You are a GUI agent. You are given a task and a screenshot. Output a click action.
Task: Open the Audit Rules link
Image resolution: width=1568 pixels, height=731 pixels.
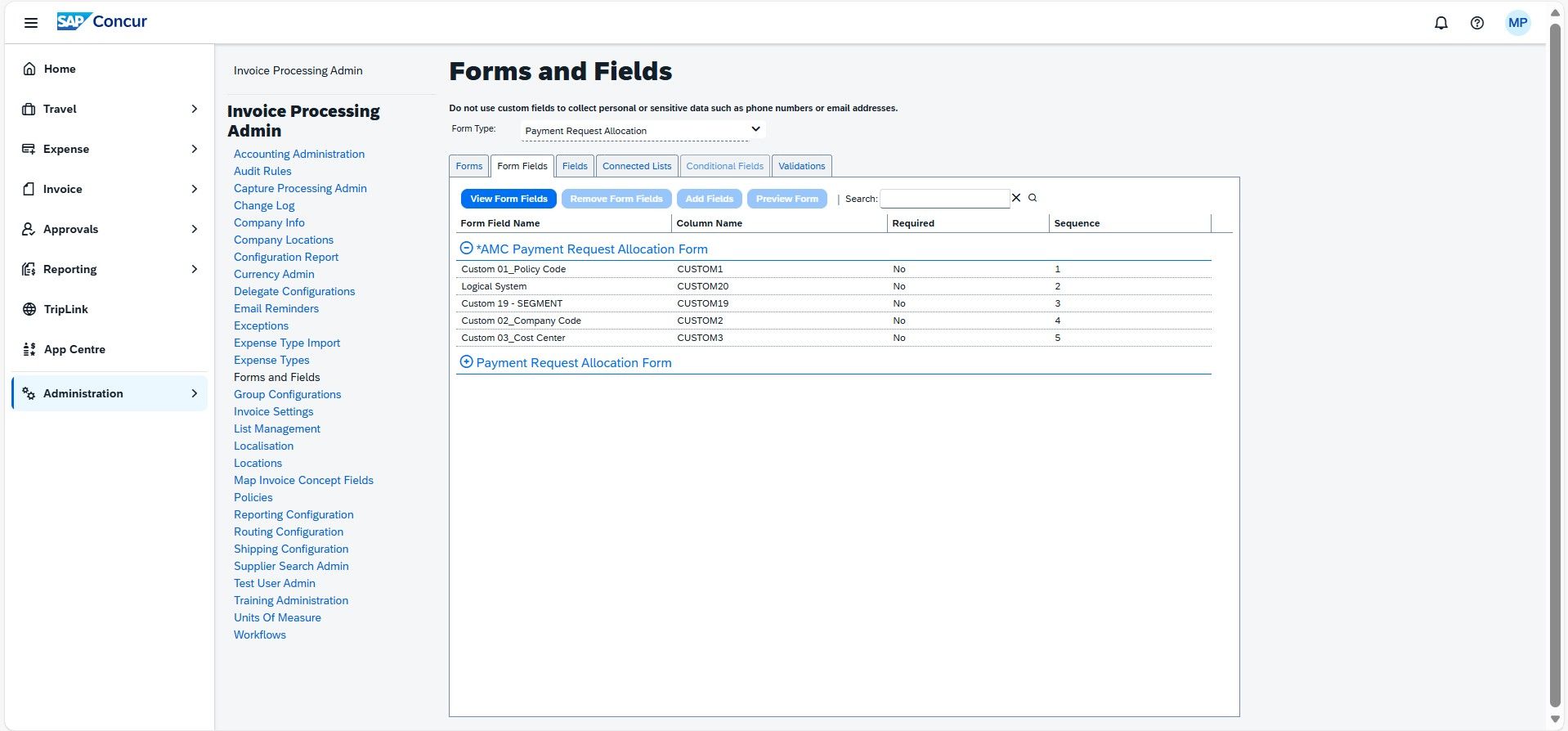(x=262, y=171)
